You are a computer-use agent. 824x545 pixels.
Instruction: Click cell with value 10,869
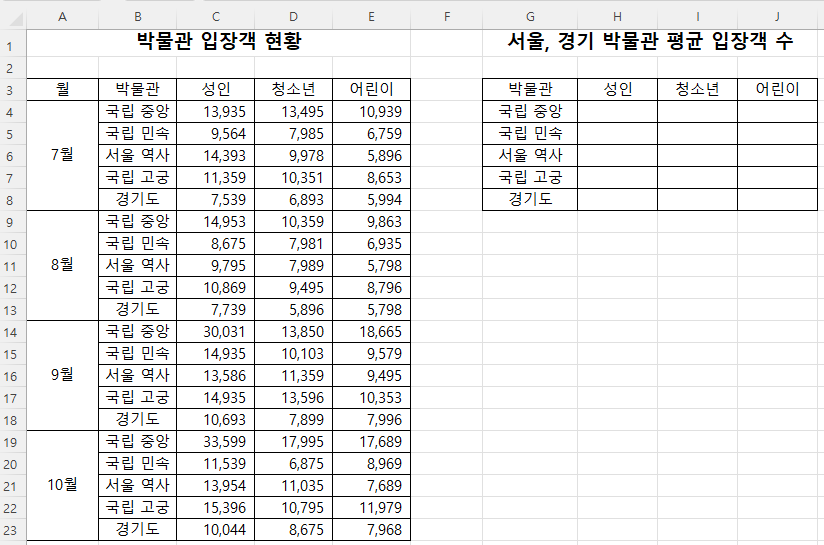pos(215,287)
